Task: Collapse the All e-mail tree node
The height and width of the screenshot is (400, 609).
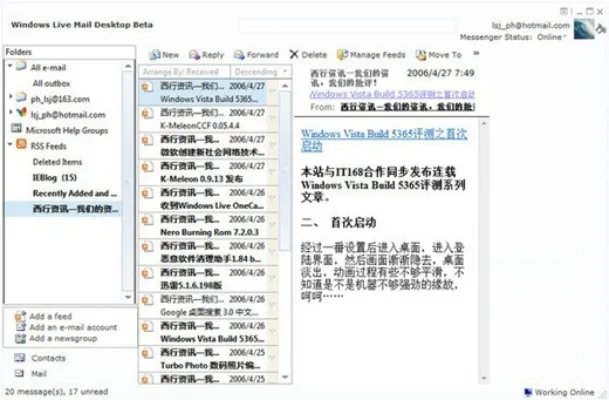Action: point(10,66)
